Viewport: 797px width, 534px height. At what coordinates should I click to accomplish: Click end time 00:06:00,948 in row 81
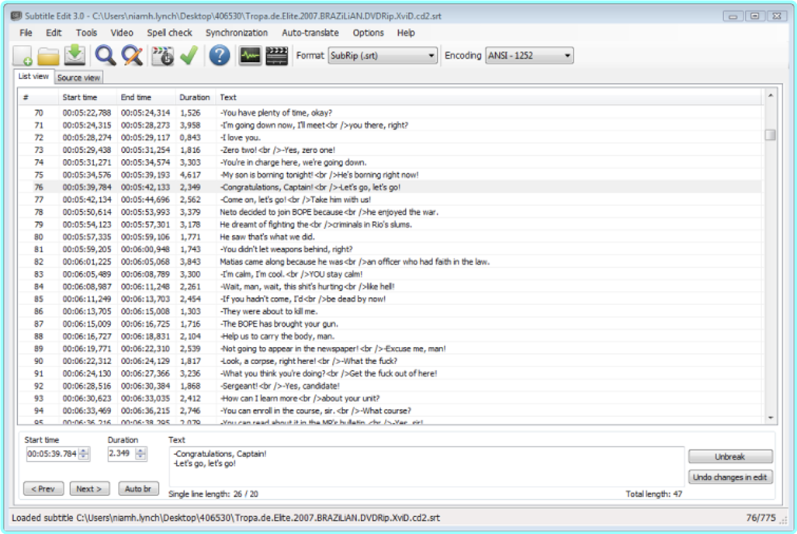pyautogui.click(x=145, y=249)
